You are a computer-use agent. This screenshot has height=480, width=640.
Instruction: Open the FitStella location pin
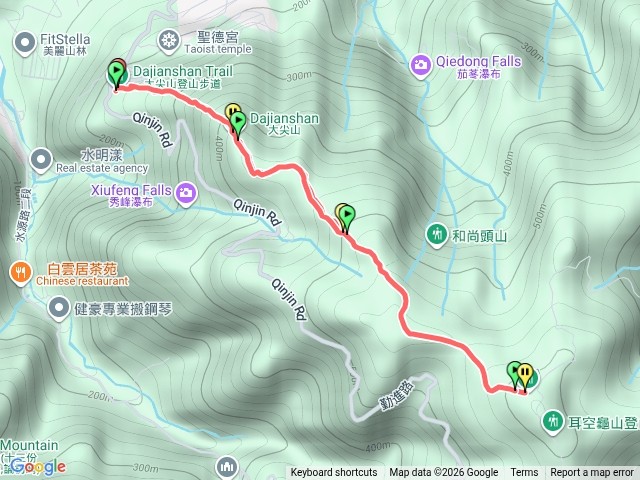tap(24, 43)
